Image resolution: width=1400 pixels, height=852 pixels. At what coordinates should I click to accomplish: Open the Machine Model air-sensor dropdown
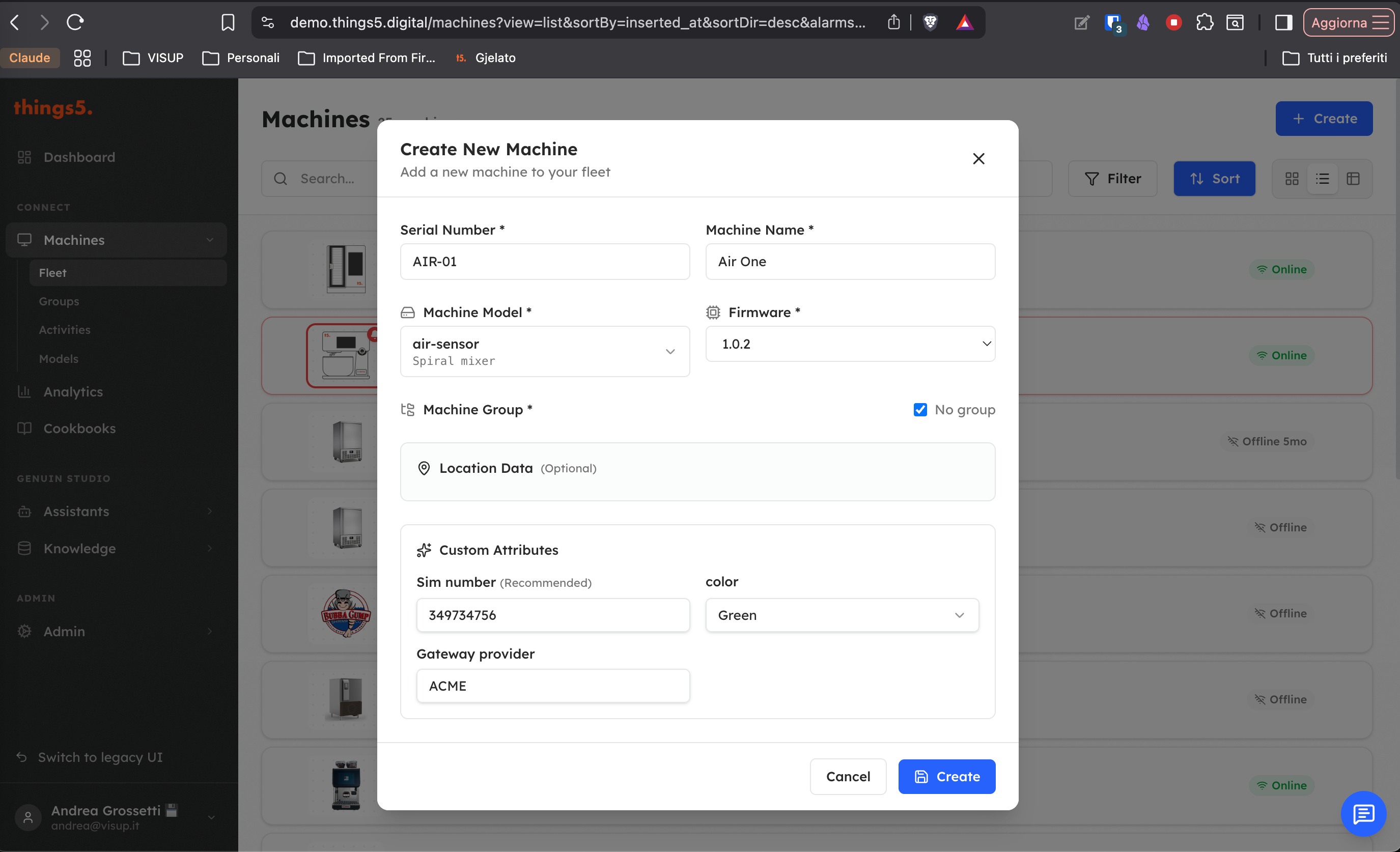[545, 351]
